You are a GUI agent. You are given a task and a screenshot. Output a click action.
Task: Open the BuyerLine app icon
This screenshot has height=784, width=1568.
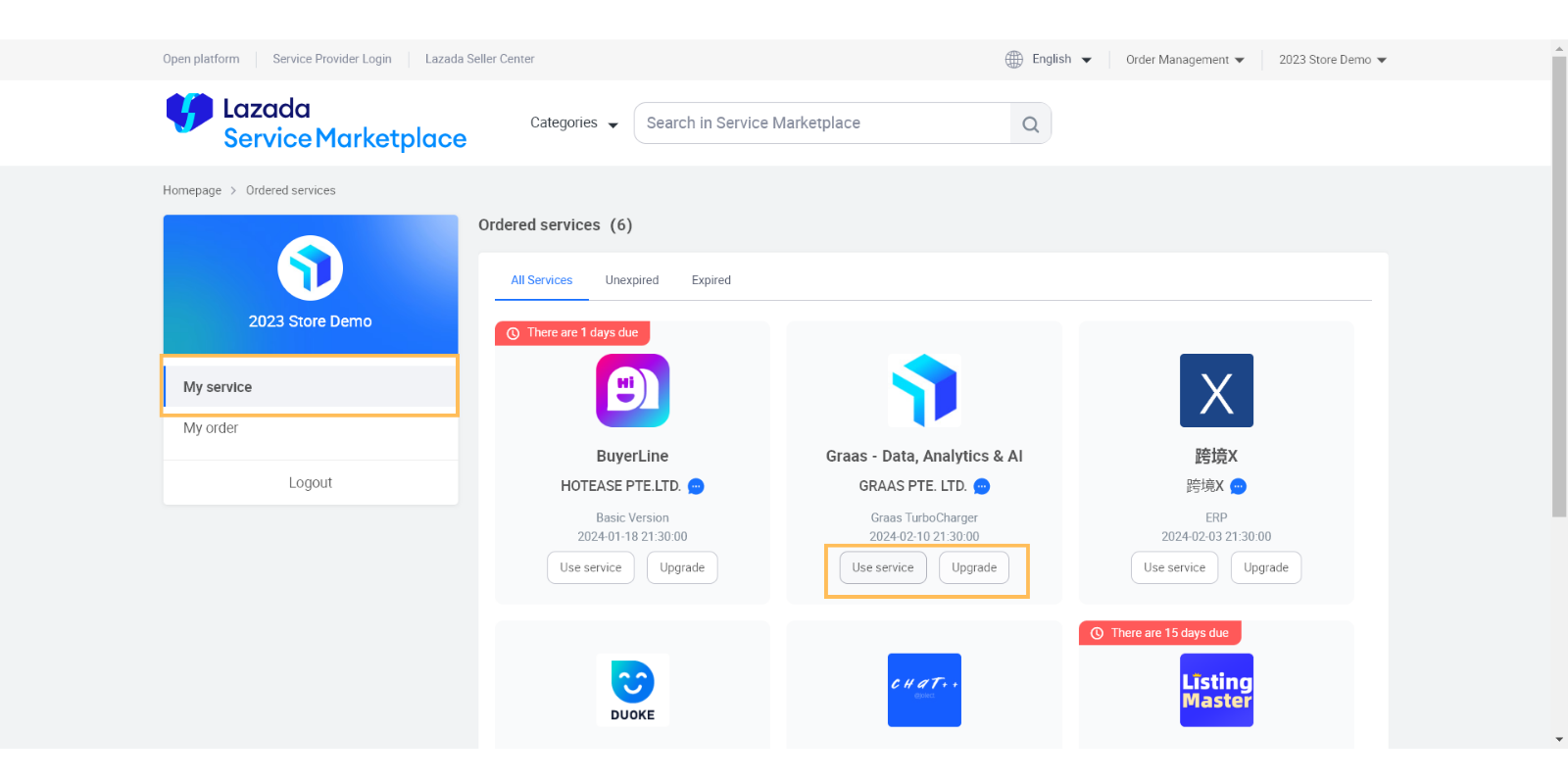click(632, 390)
